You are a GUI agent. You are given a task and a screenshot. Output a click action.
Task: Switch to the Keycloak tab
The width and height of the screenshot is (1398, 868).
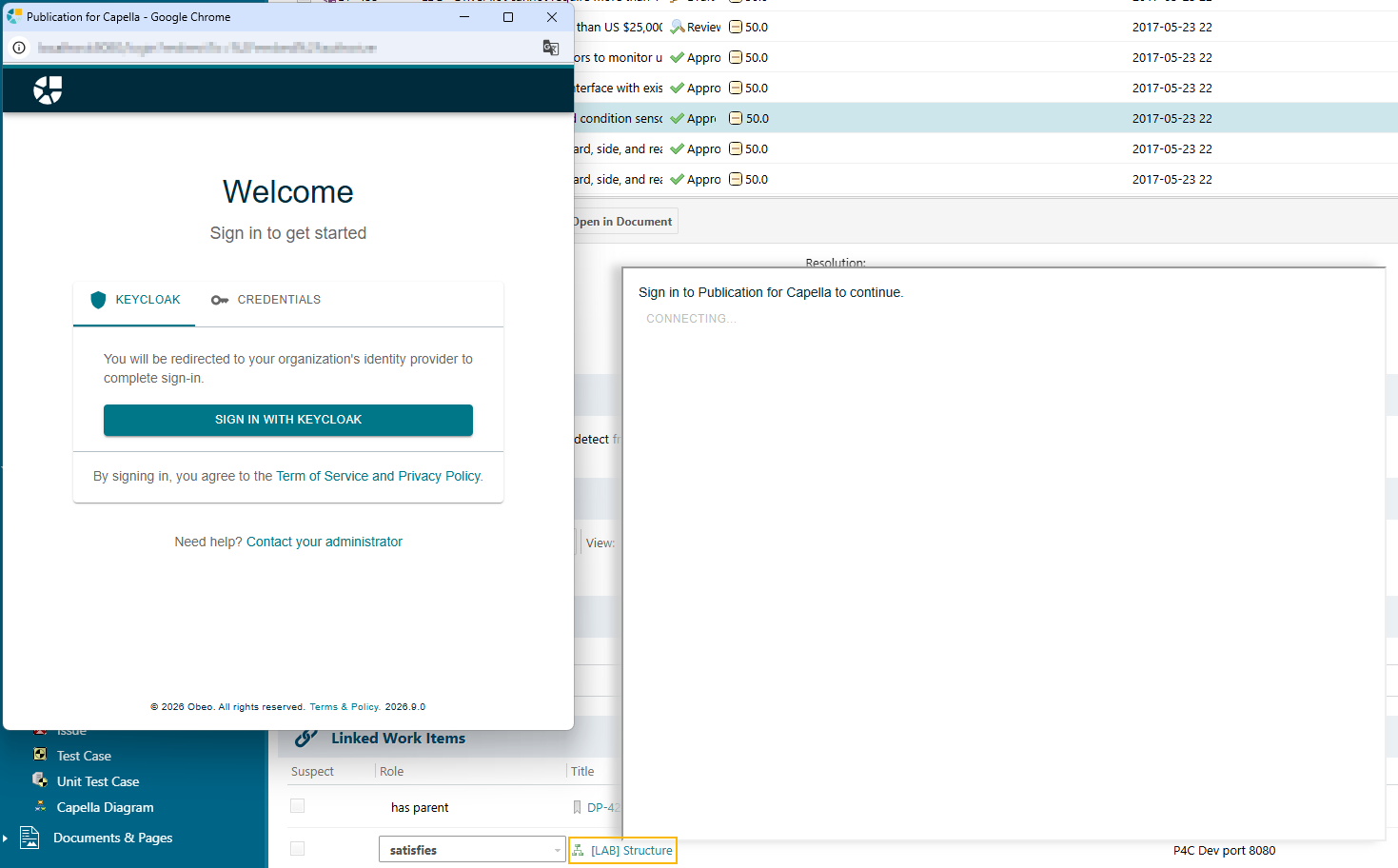pos(134,300)
